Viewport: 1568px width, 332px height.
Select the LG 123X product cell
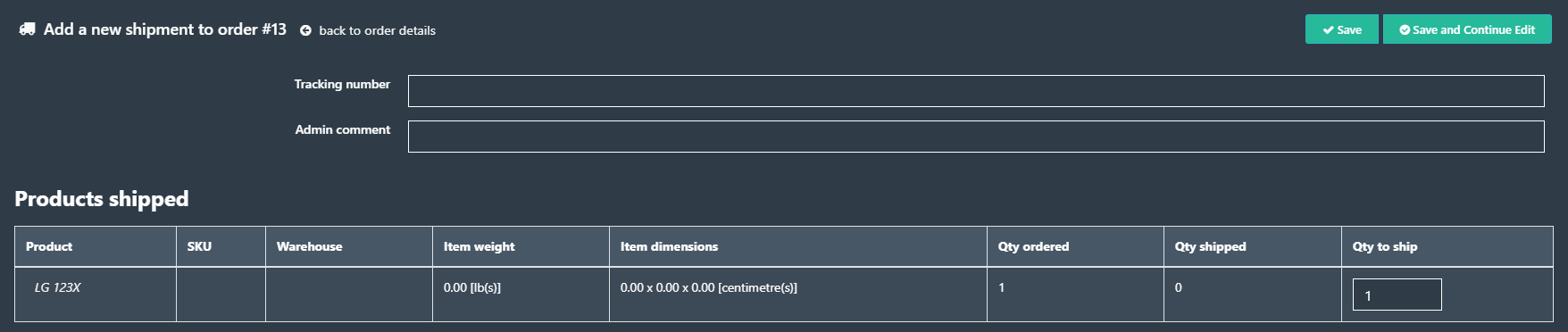coord(96,295)
